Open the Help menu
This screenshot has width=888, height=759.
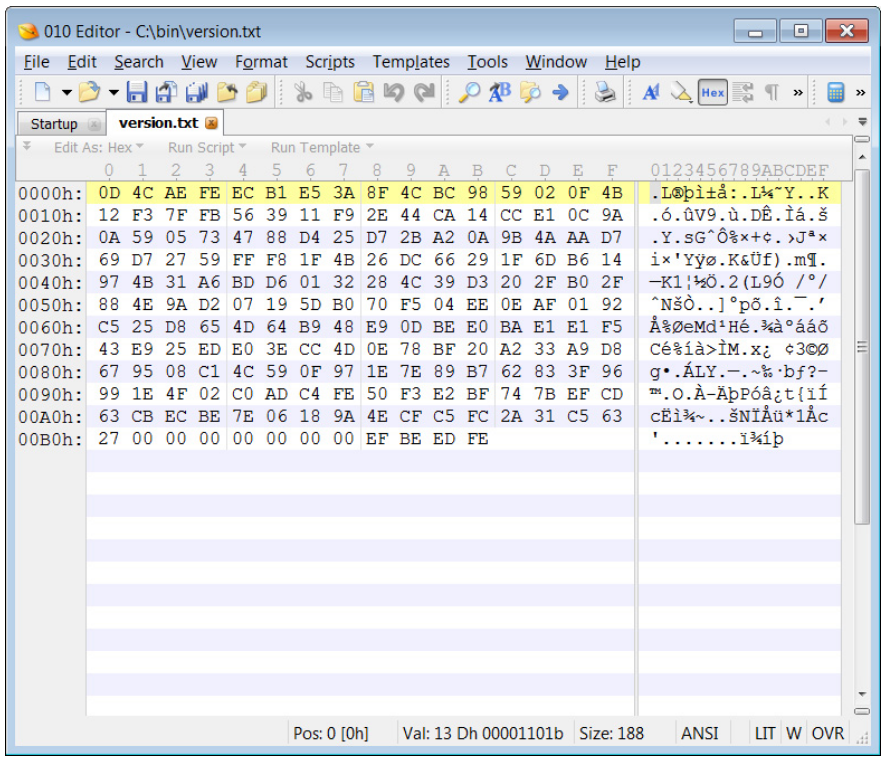pyautogui.click(x=622, y=61)
